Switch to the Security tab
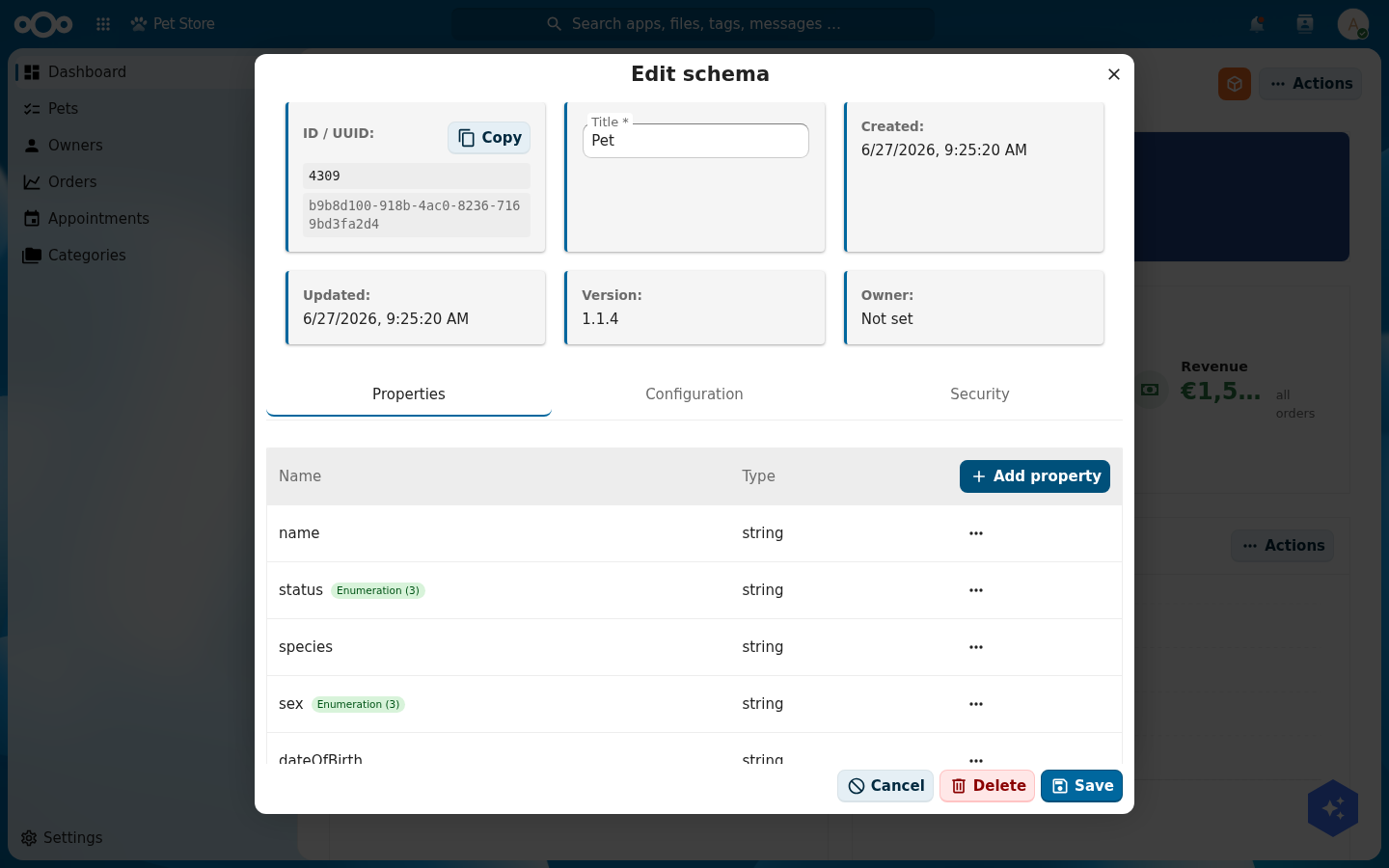Image resolution: width=1389 pixels, height=868 pixels. tap(980, 394)
